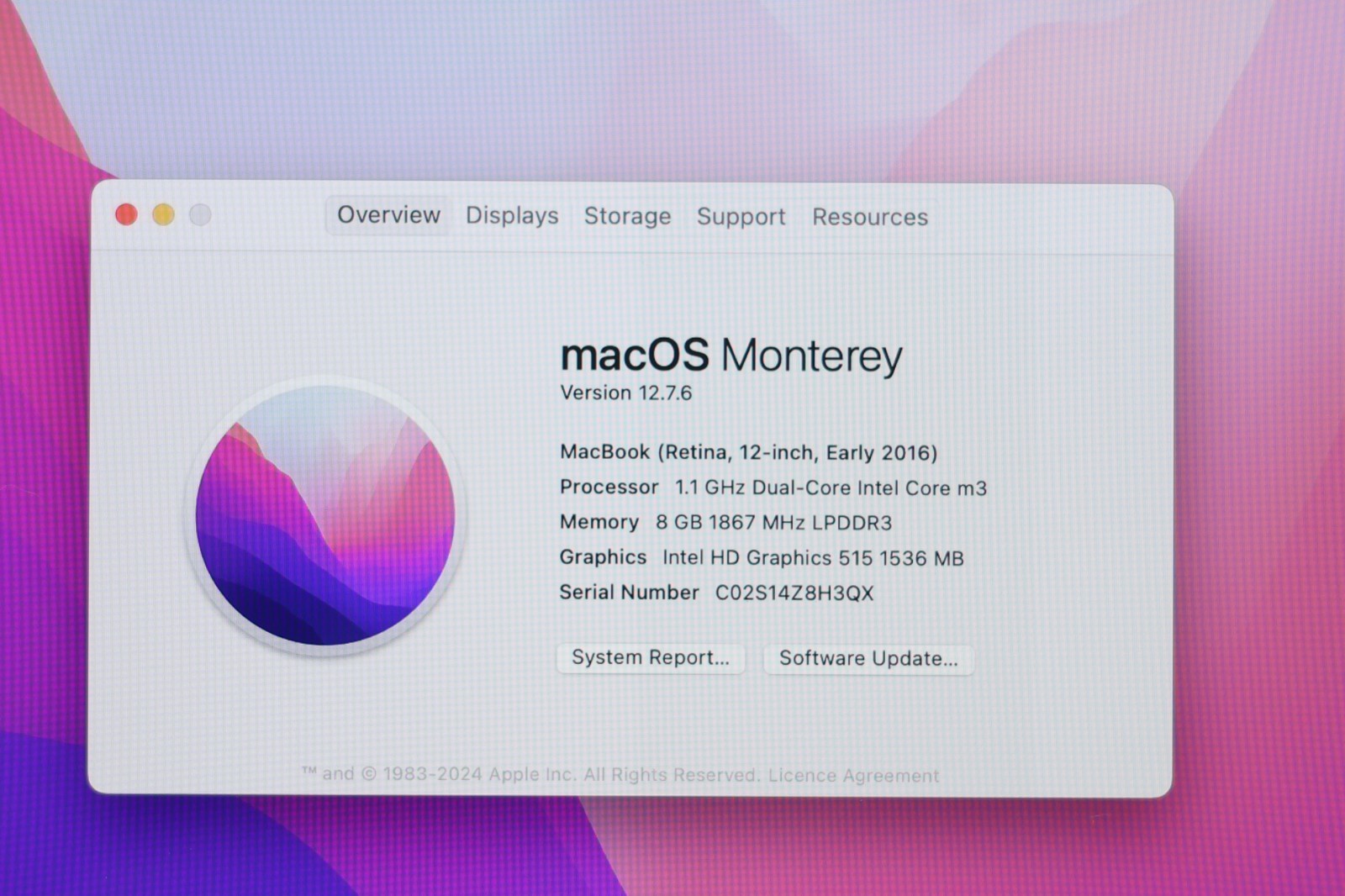This screenshot has width=1345, height=896.
Task: Click the greyed-out zoom window button
Action: [200, 215]
